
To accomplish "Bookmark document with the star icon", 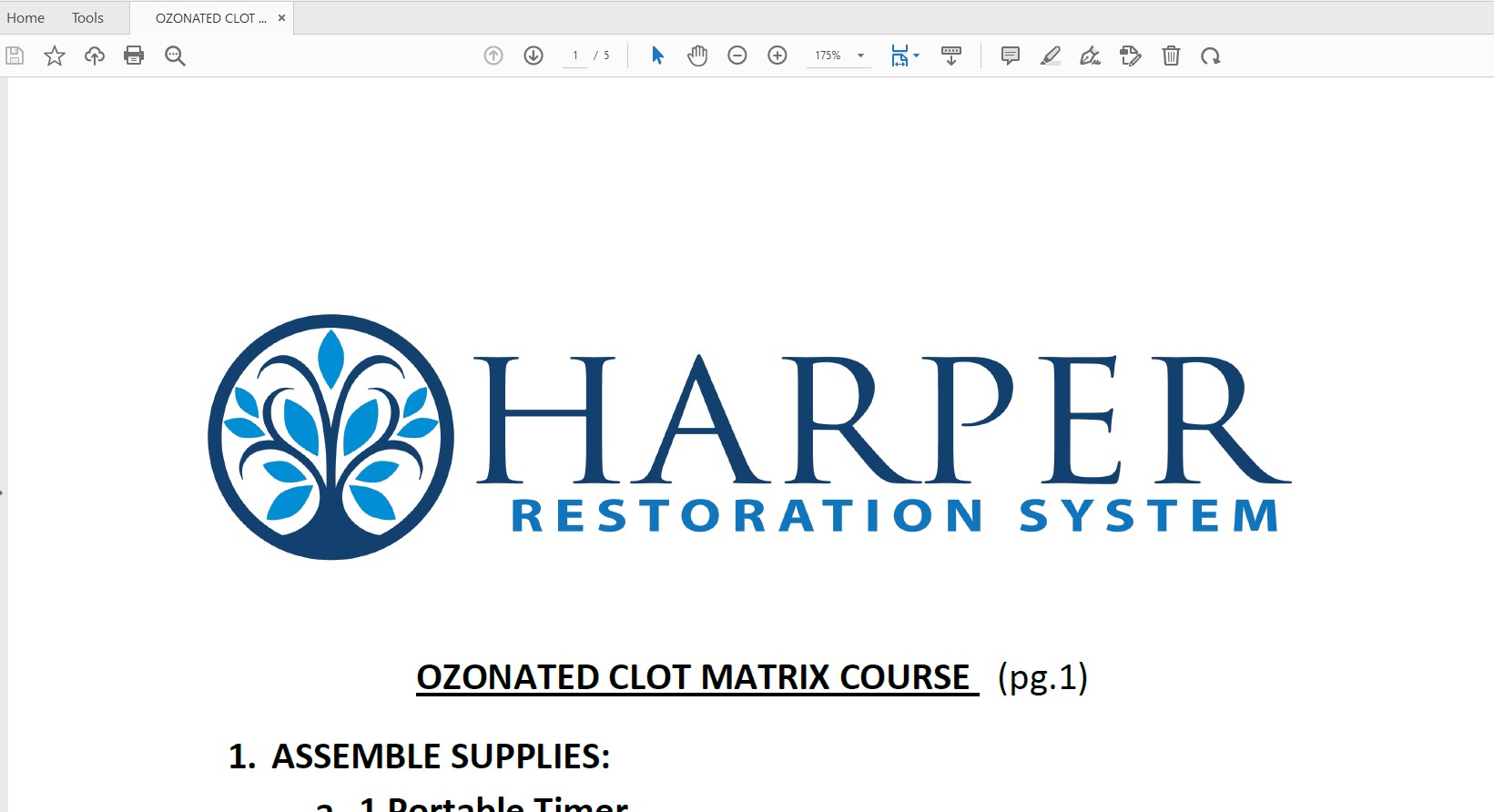I will (x=55, y=56).
